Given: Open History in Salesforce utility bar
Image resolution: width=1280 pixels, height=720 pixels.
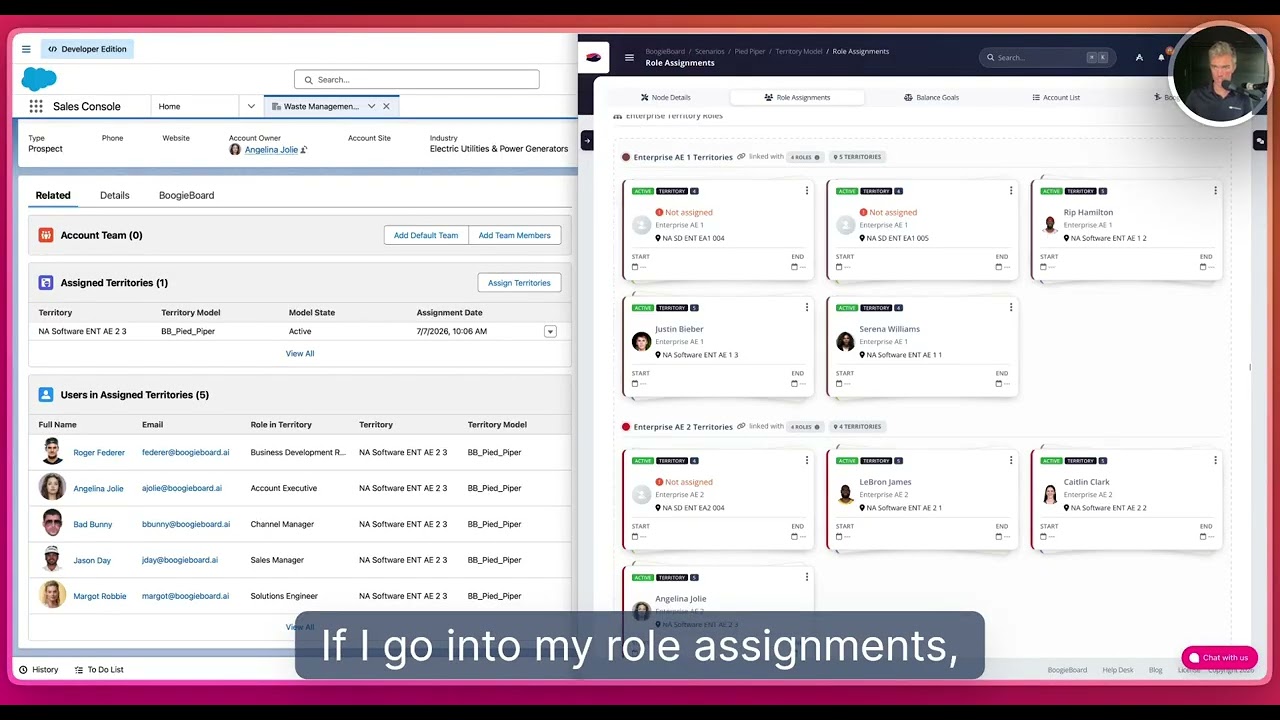Looking at the screenshot, I should click(39, 670).
